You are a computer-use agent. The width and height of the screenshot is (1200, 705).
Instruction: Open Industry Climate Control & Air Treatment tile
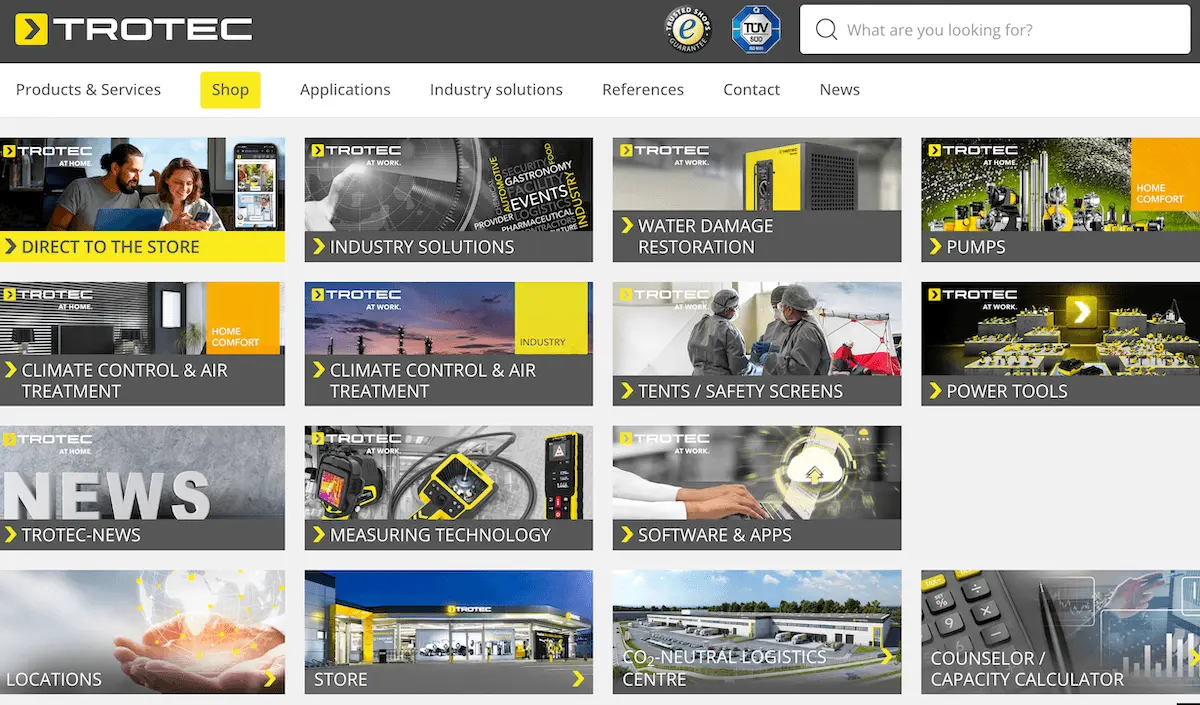tap(449, 344)
